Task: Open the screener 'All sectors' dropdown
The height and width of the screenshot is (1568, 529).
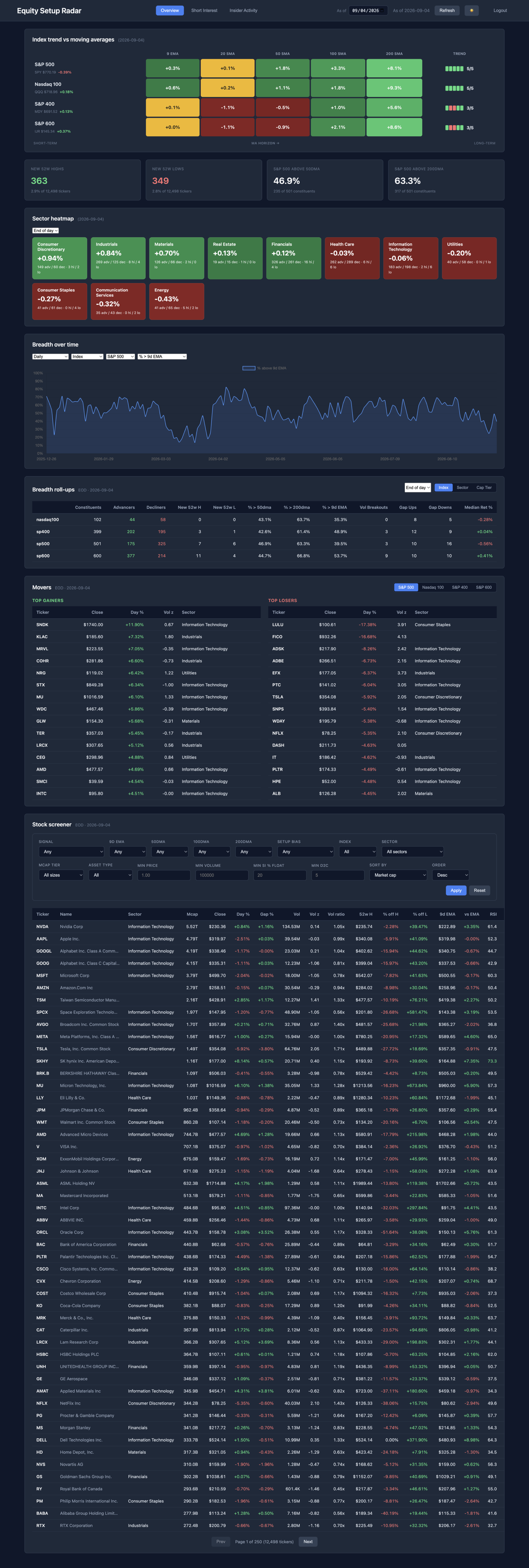Action: [413, 852]
